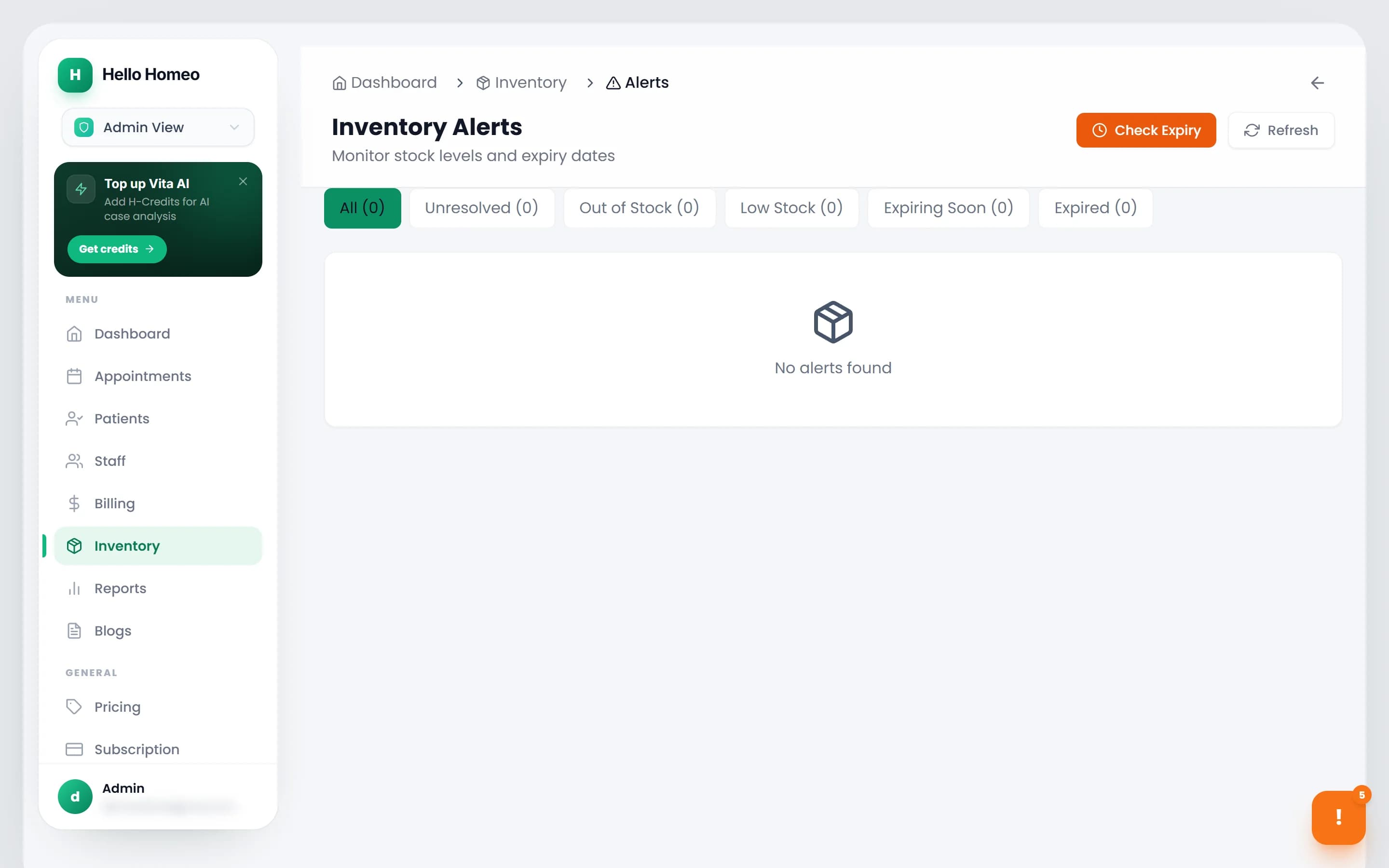Click the lightning bolt Vita AI icon
This screenshot has width=1389, height=868.
[81, 189]
